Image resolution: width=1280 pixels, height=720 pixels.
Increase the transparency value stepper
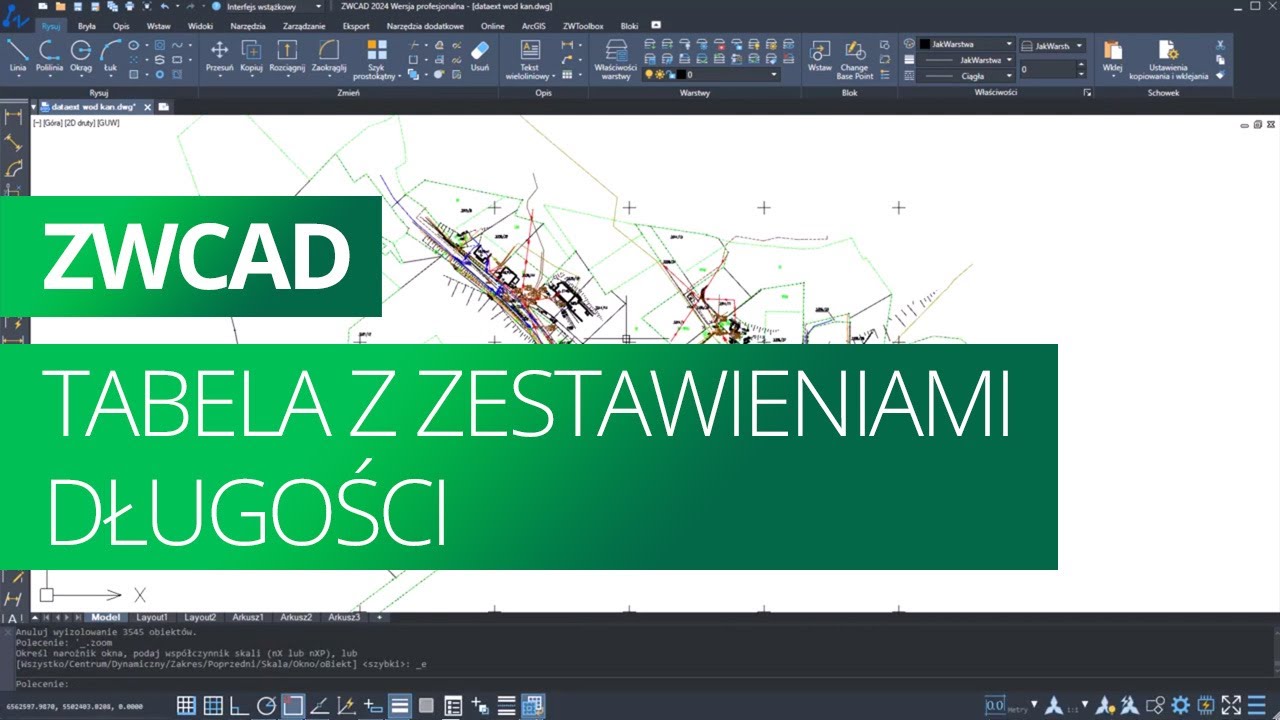coord(1081,66)
